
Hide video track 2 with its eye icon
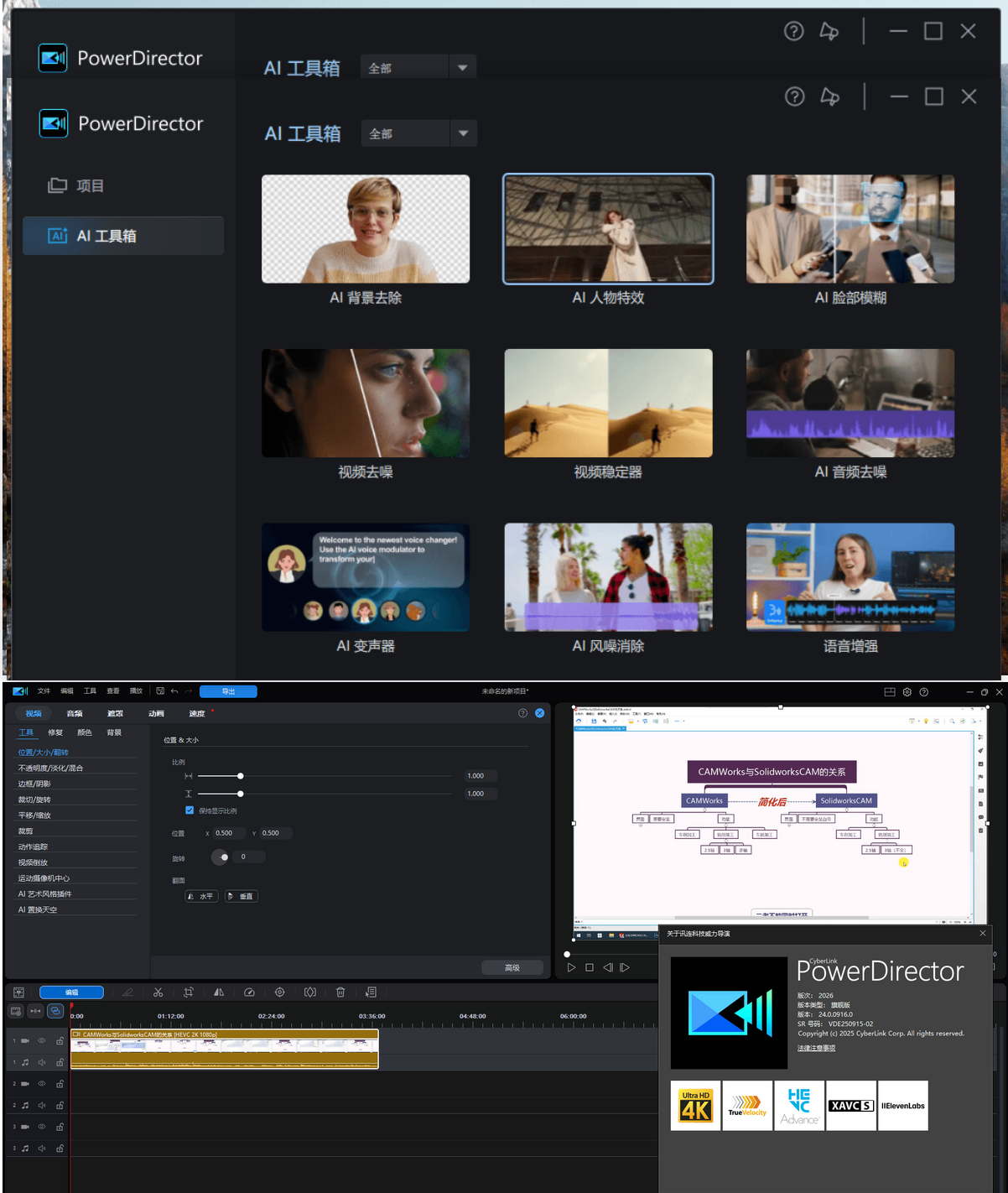(42, 1083)
